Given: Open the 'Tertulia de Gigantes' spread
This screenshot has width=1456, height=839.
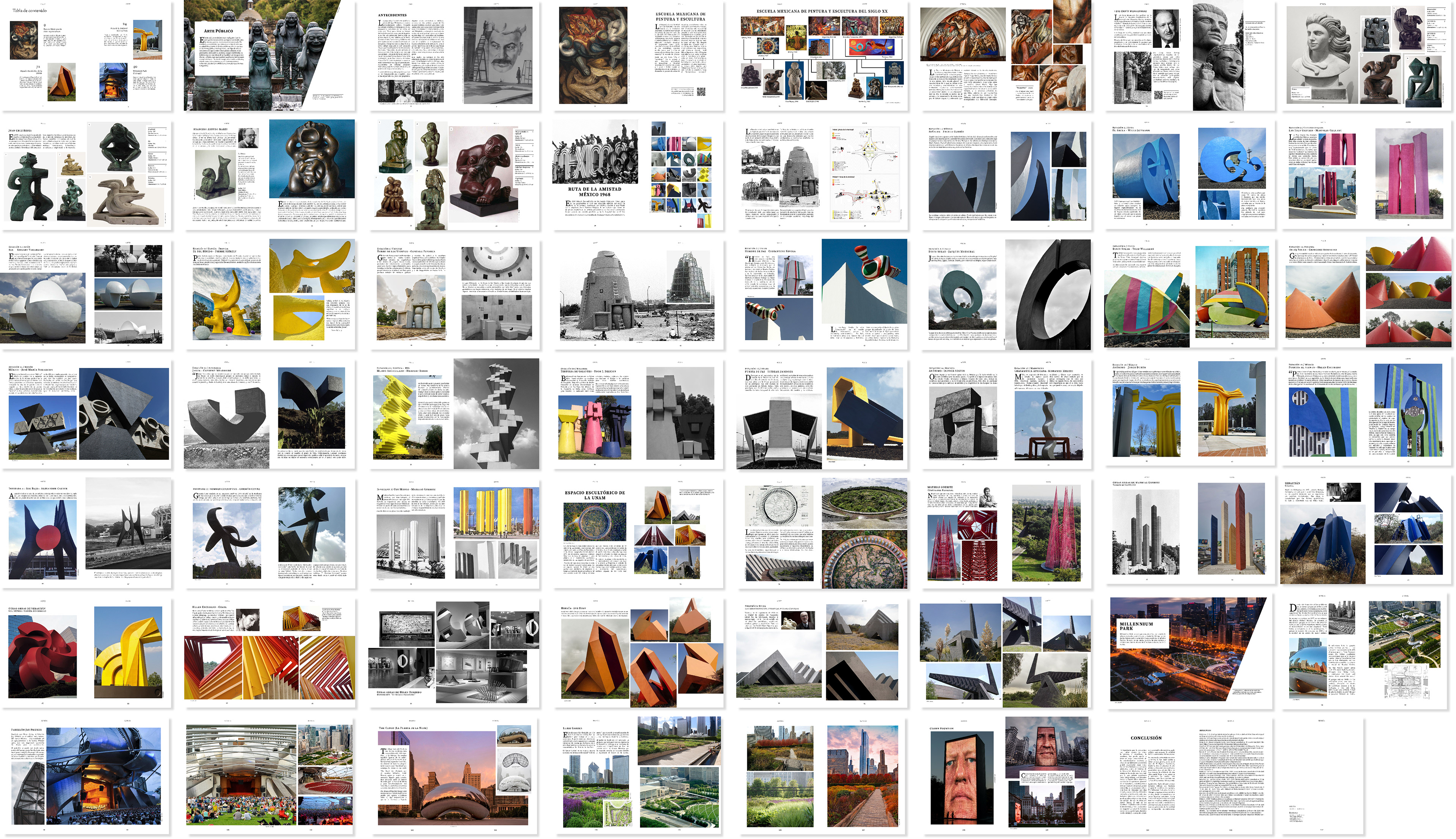Looking at the screenshot, I should [x=639, y=414].
